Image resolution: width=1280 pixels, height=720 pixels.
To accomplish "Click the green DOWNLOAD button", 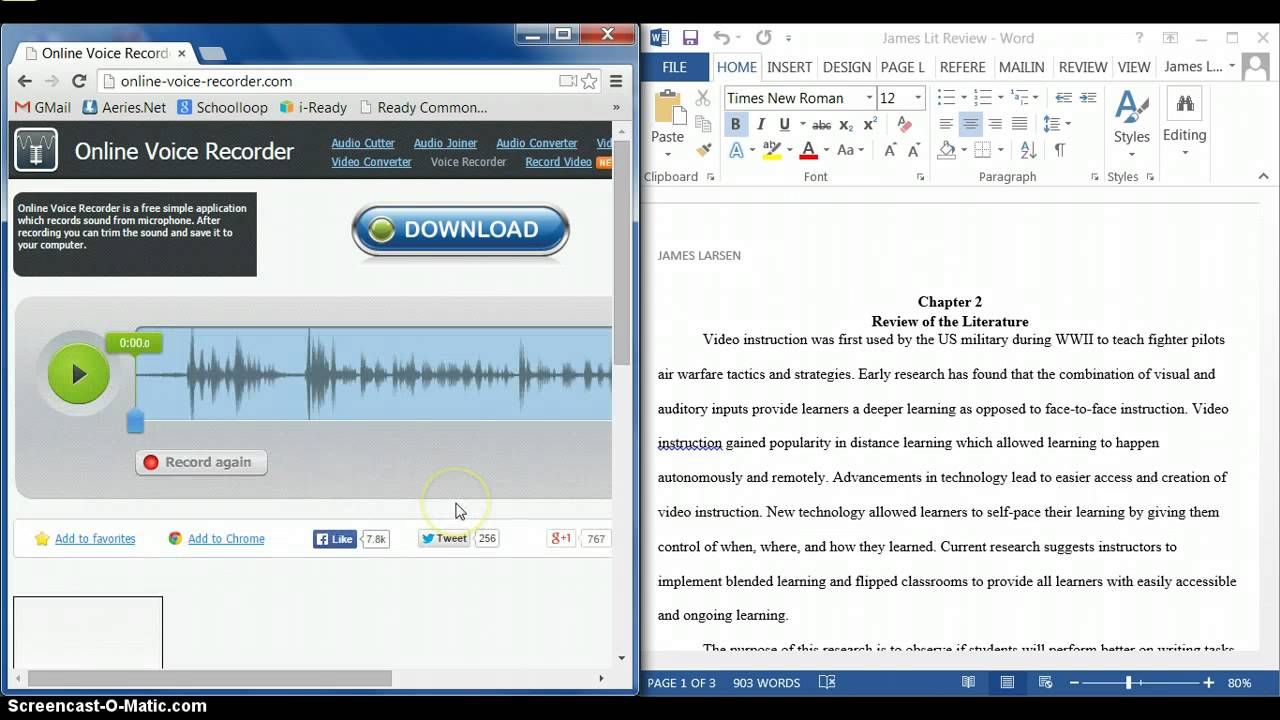I will (x=460, y=230).
